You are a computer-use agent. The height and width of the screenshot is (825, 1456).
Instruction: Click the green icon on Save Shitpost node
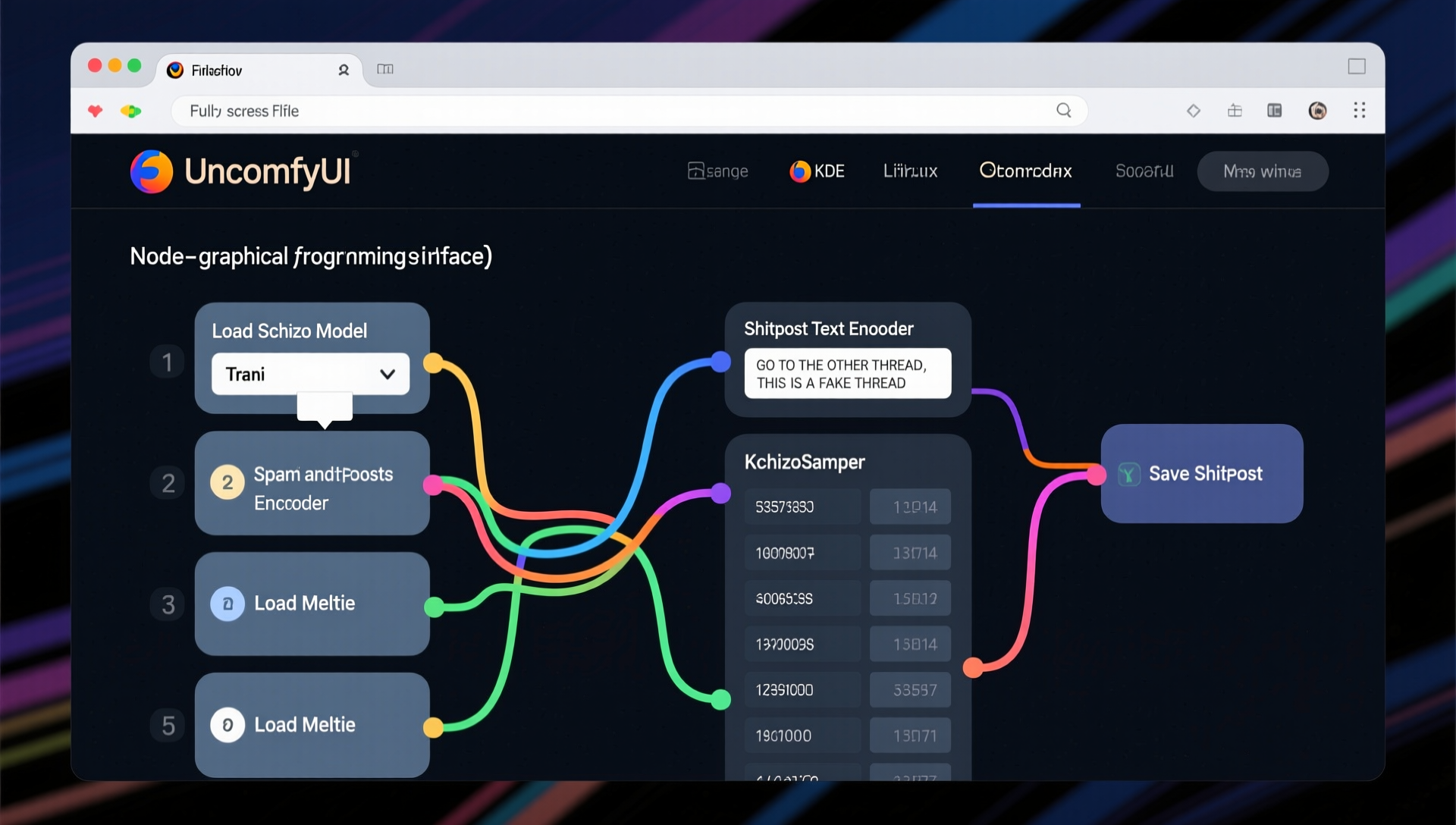[x=1128, y=475]
